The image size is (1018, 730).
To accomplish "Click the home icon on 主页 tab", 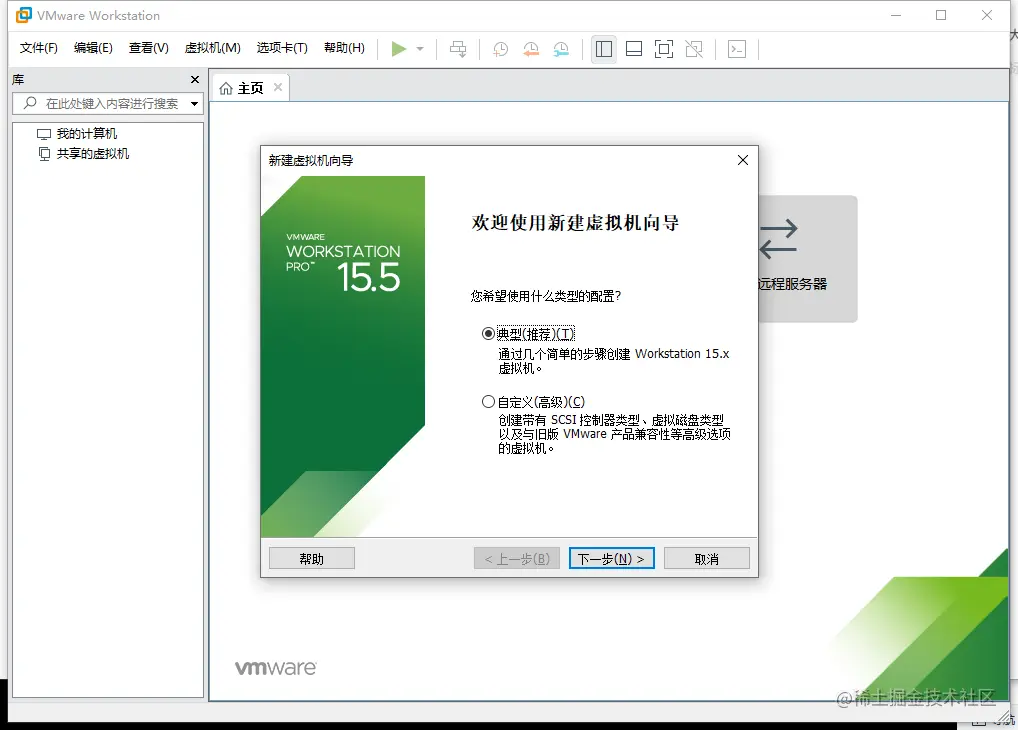I will [x=225, y=88].
